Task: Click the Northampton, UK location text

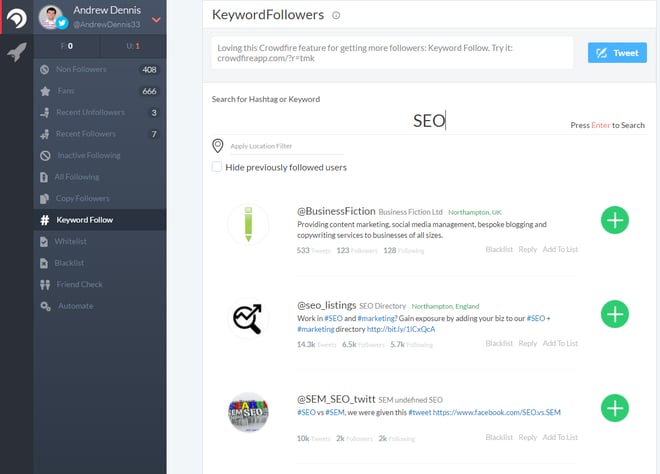Action: click(x=475, y=212)
